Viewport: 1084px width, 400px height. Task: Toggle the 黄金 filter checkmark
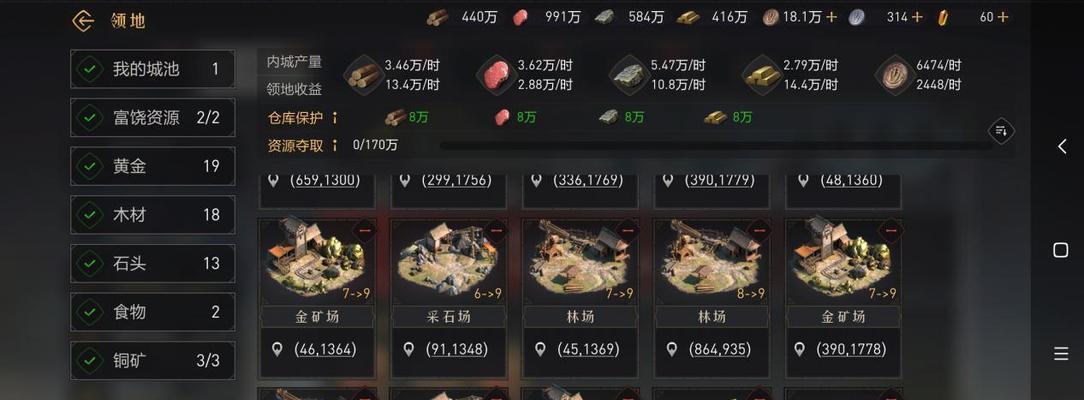point(89,166)
